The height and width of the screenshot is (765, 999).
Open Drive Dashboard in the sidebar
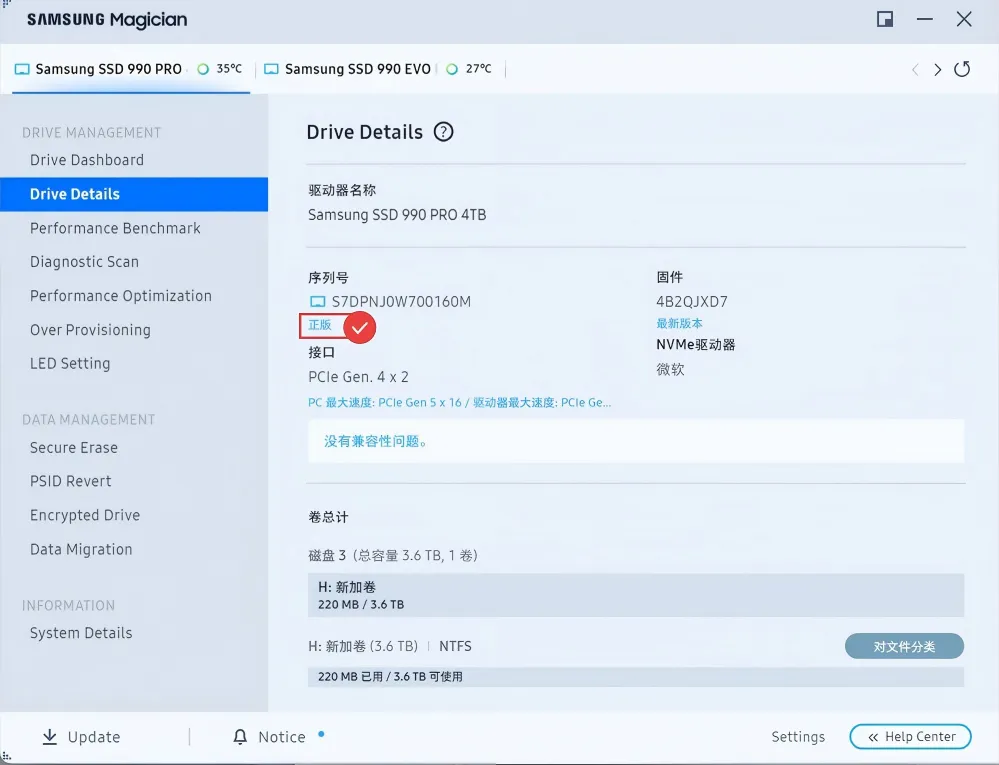(87, 160)
